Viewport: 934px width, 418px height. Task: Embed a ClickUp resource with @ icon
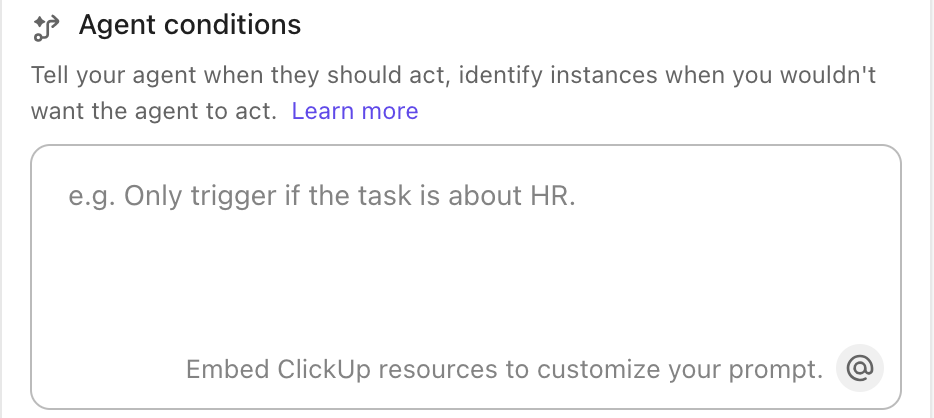click(x=860, y=369)
